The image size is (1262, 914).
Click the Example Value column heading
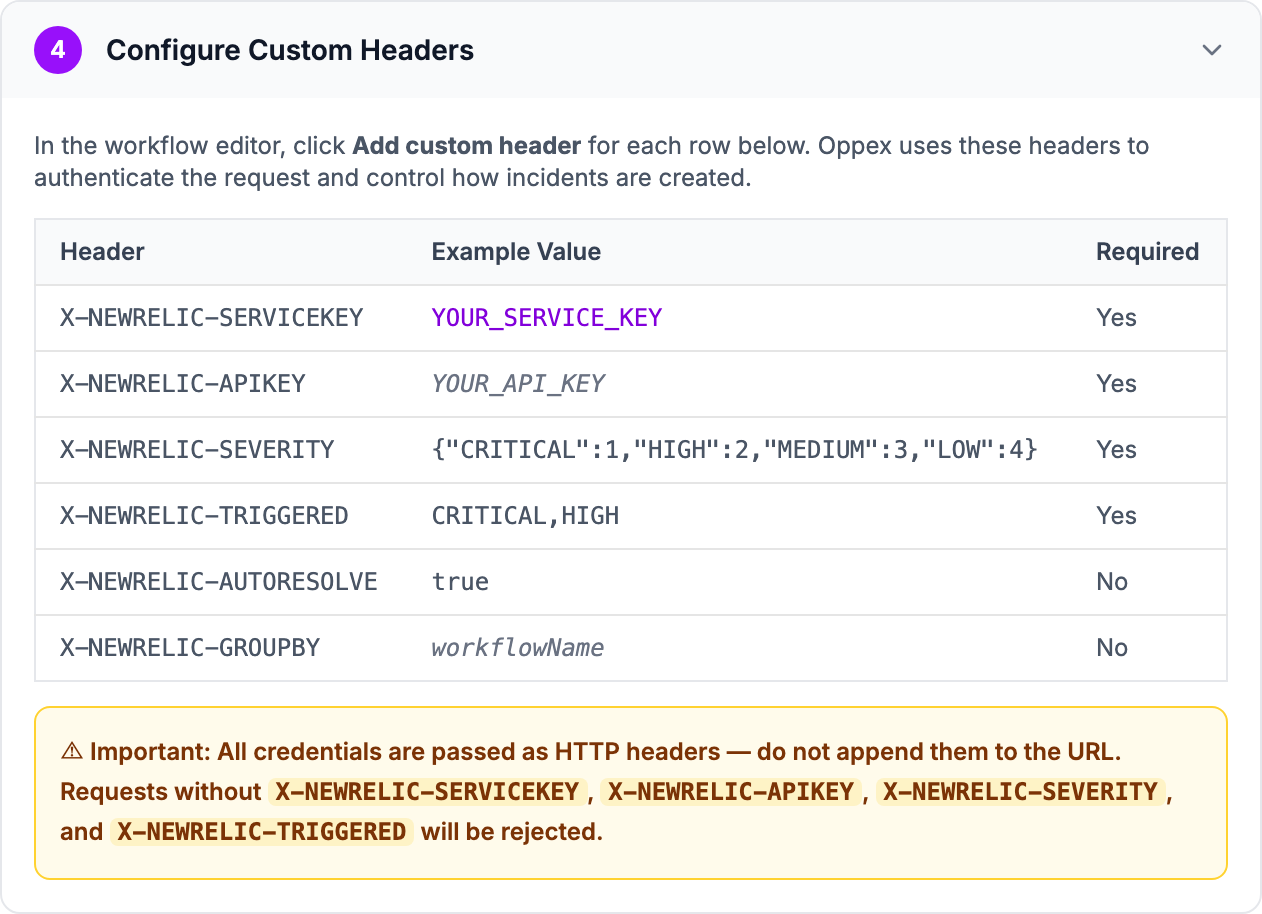tap(516, 252)
